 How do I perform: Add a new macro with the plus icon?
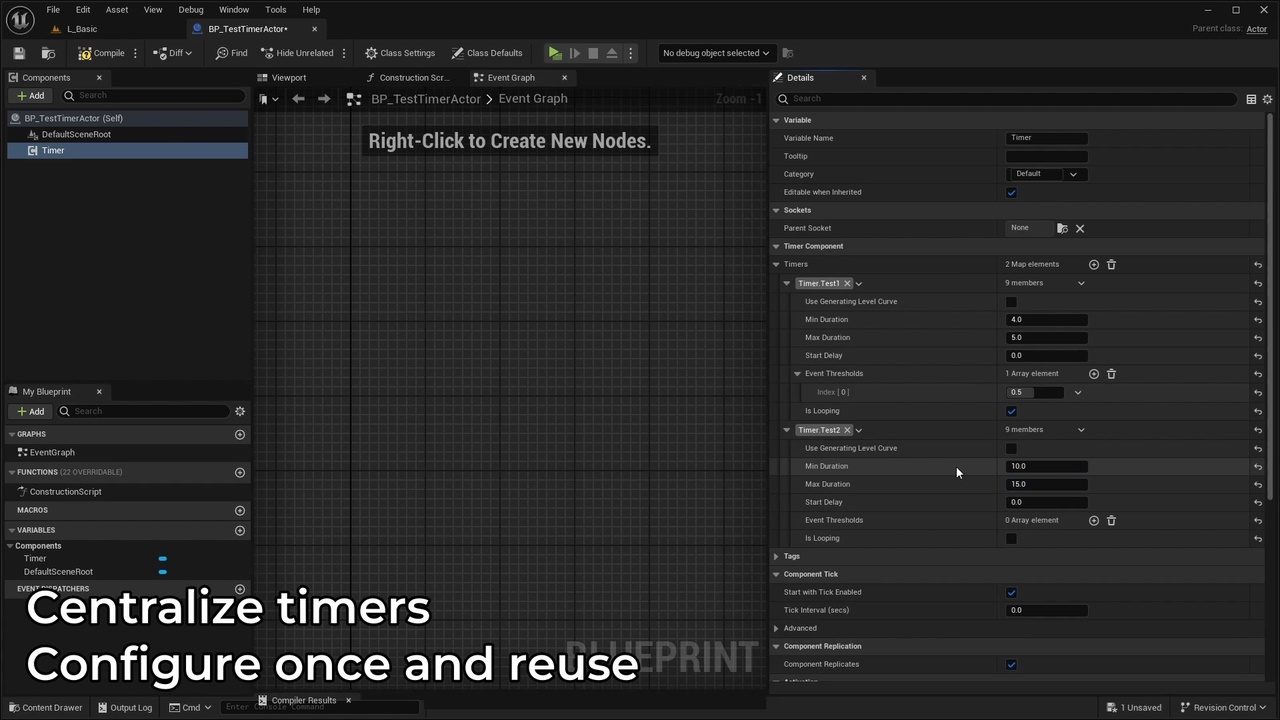240,510
